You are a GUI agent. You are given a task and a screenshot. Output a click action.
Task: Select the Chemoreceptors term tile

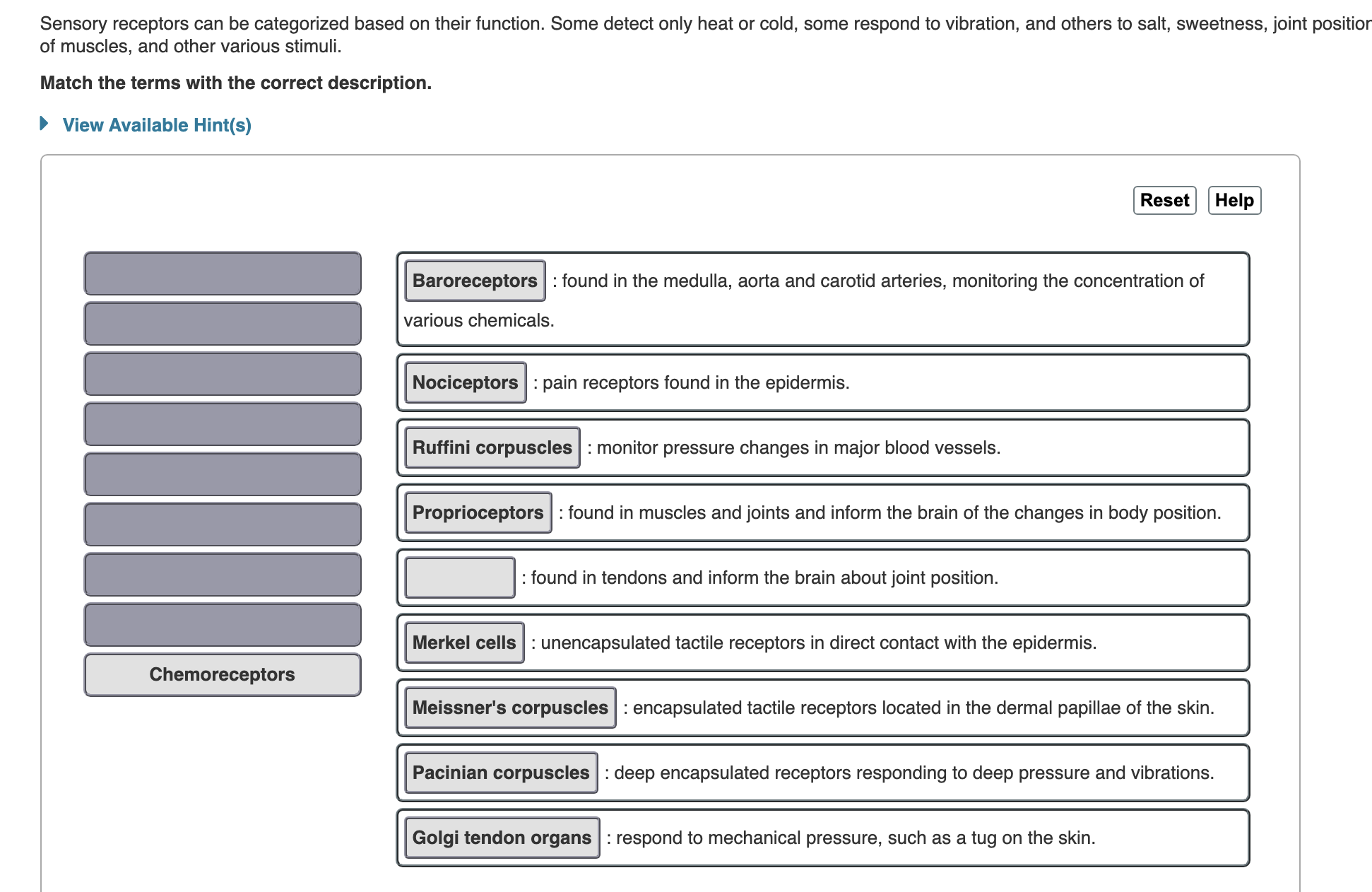tap(223, 674)
